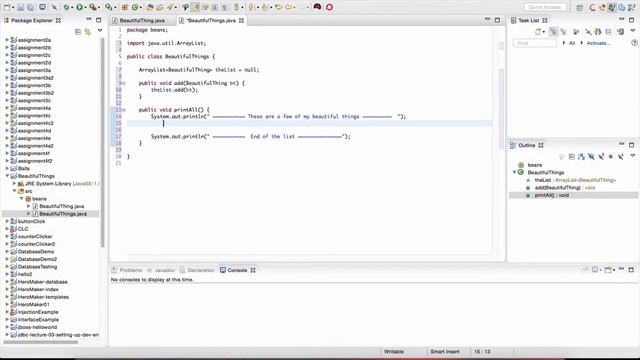The height and width of the screenshot is (360, 640).
Task: Click the New file wizard icon
Action: point(7,7)
